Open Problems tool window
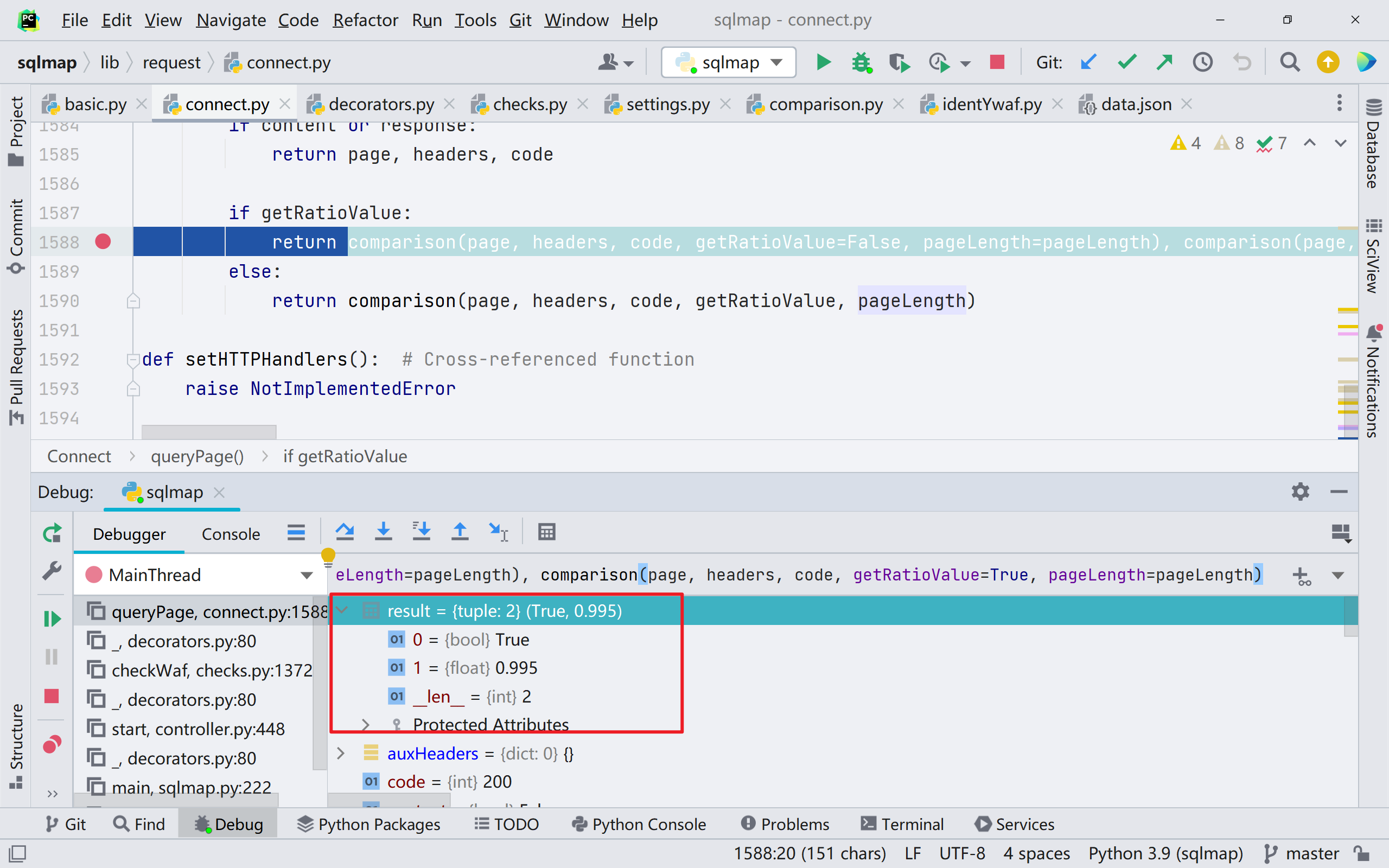Screen dimensions: 1389x868 click(x=784, y=825)
